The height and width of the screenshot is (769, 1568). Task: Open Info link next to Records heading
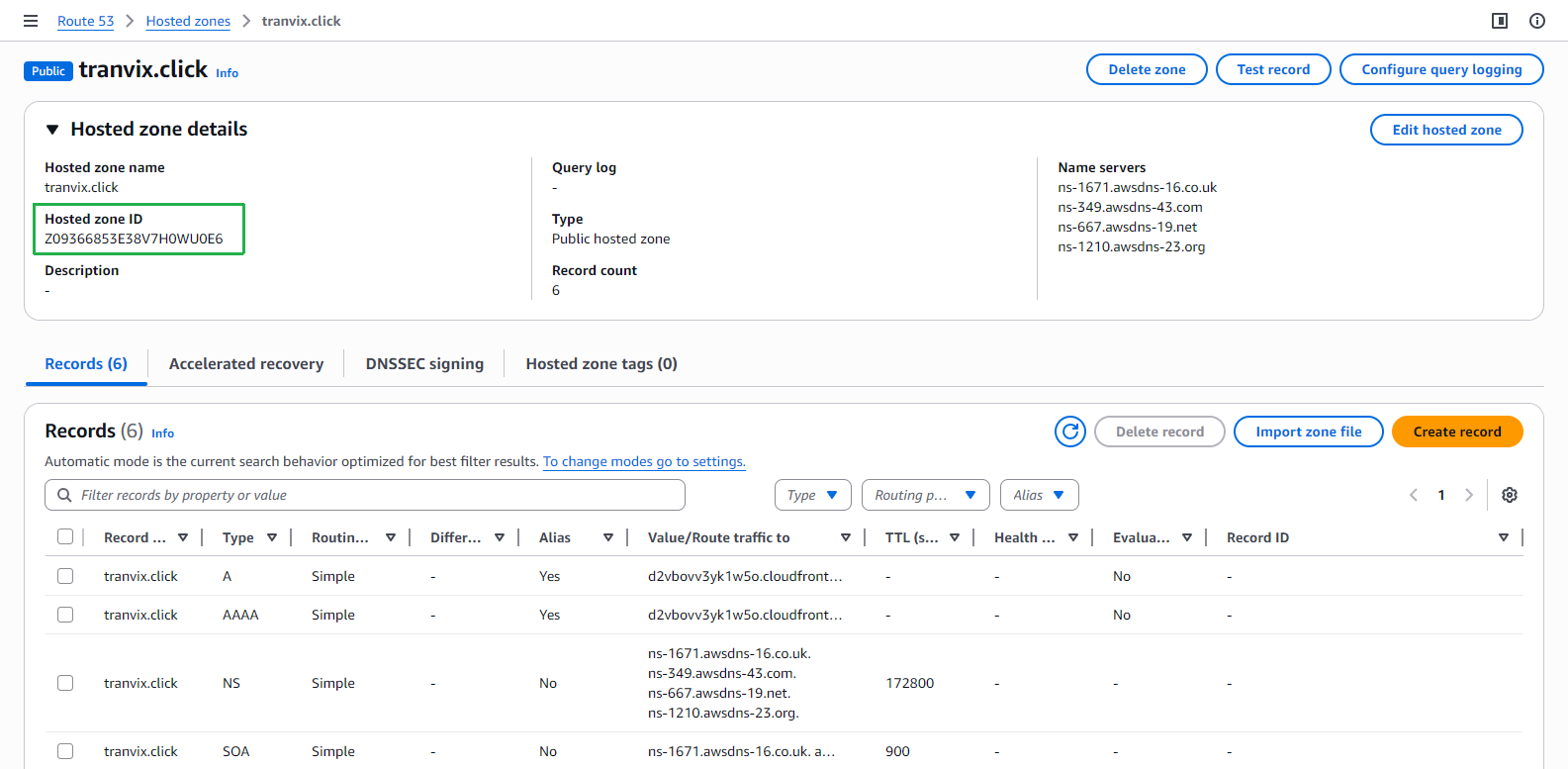pyautogui.click(x=162, y=433)
